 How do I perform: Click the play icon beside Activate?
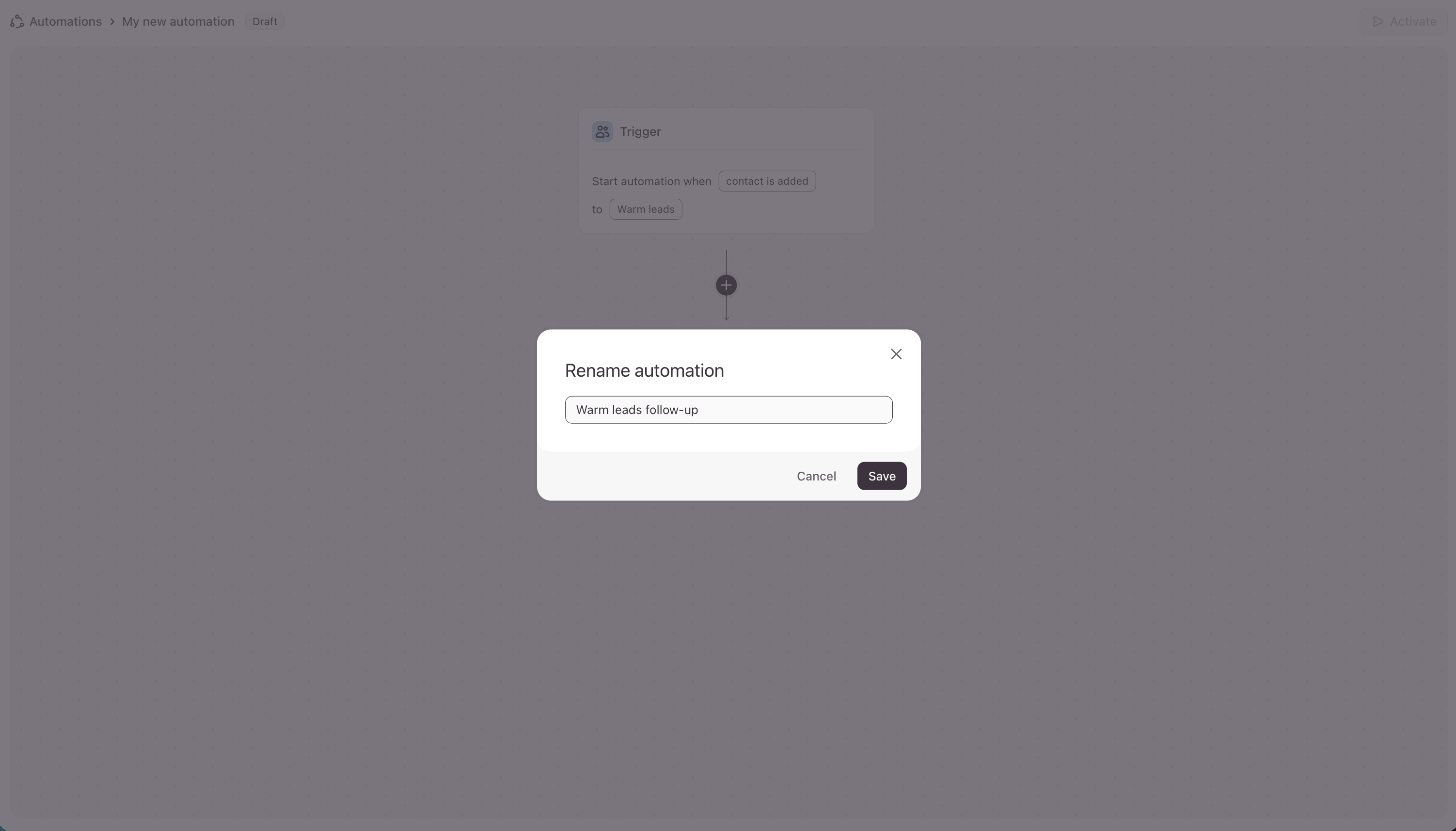(1378, 22)
